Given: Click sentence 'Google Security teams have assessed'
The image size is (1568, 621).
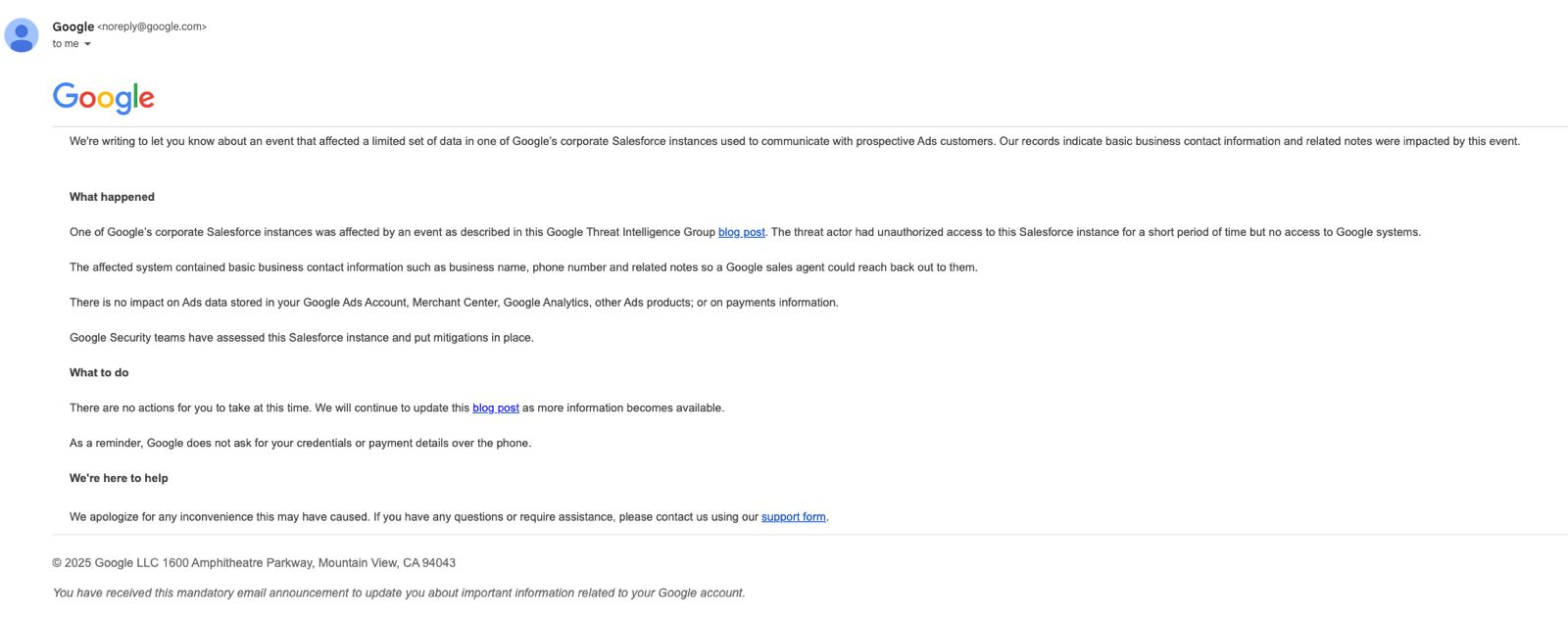Looking at the screenshot, I should click(x=302, y=338).
